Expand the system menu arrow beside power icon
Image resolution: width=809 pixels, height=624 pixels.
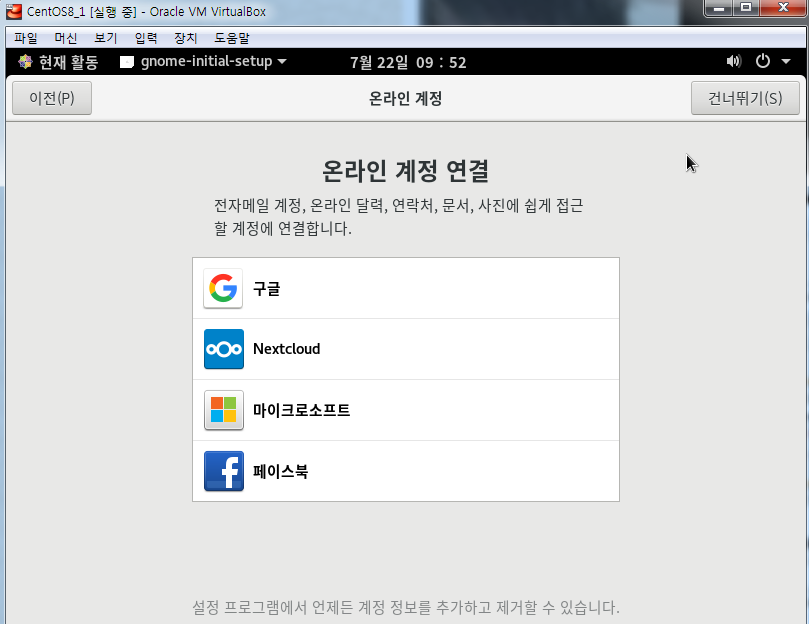[x=786, y=61]
